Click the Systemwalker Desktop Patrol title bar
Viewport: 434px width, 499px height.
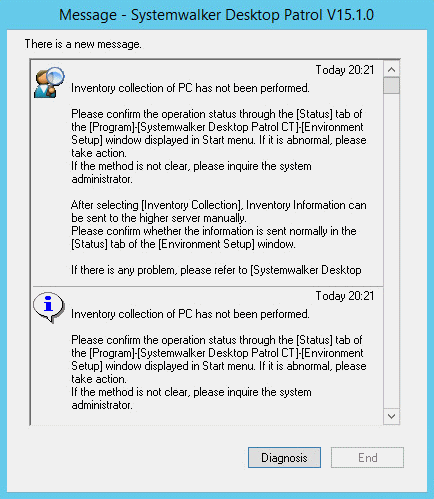[x=217, y=15]
